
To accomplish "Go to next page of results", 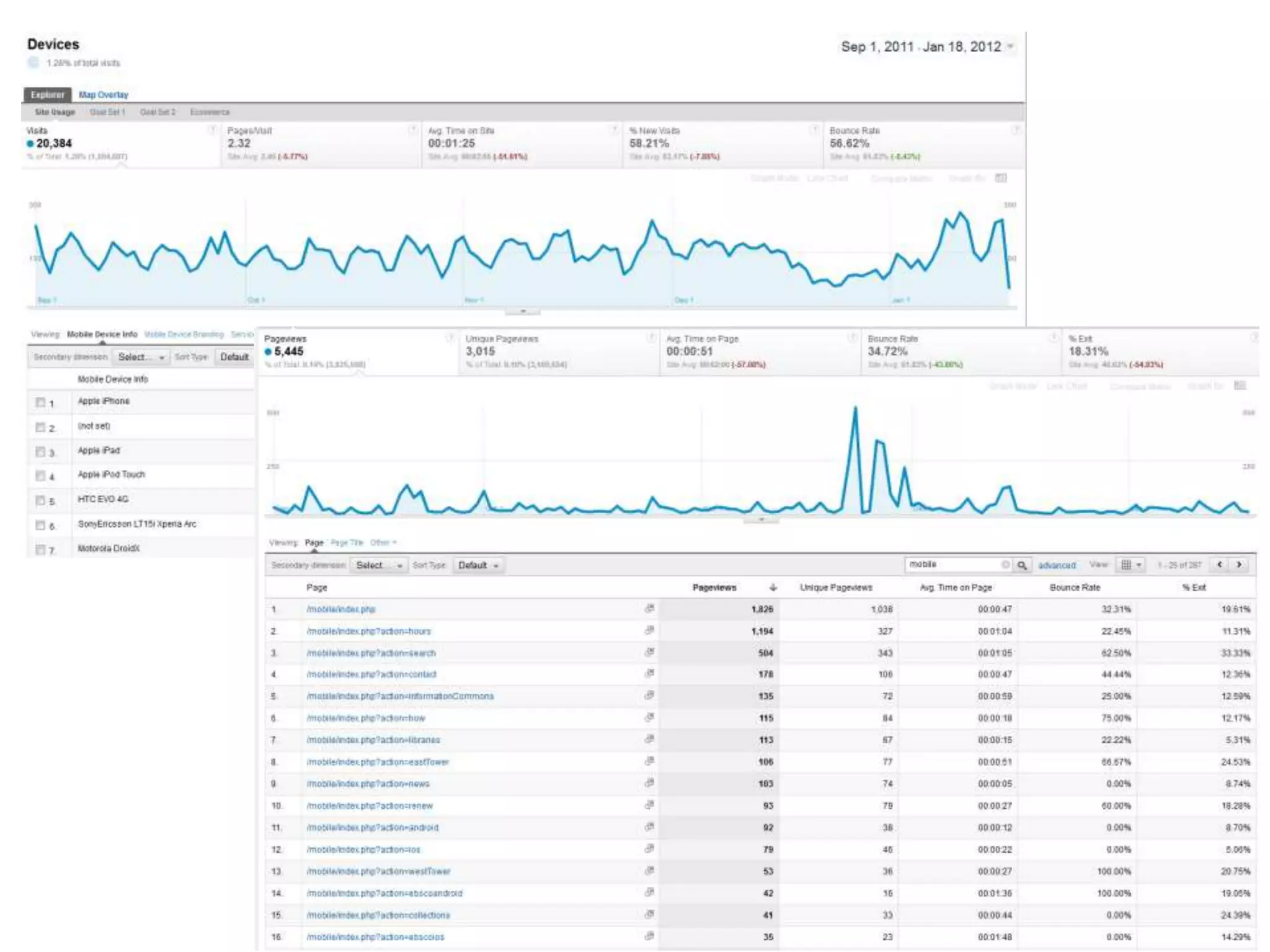I will click(x=1239, y=565).
